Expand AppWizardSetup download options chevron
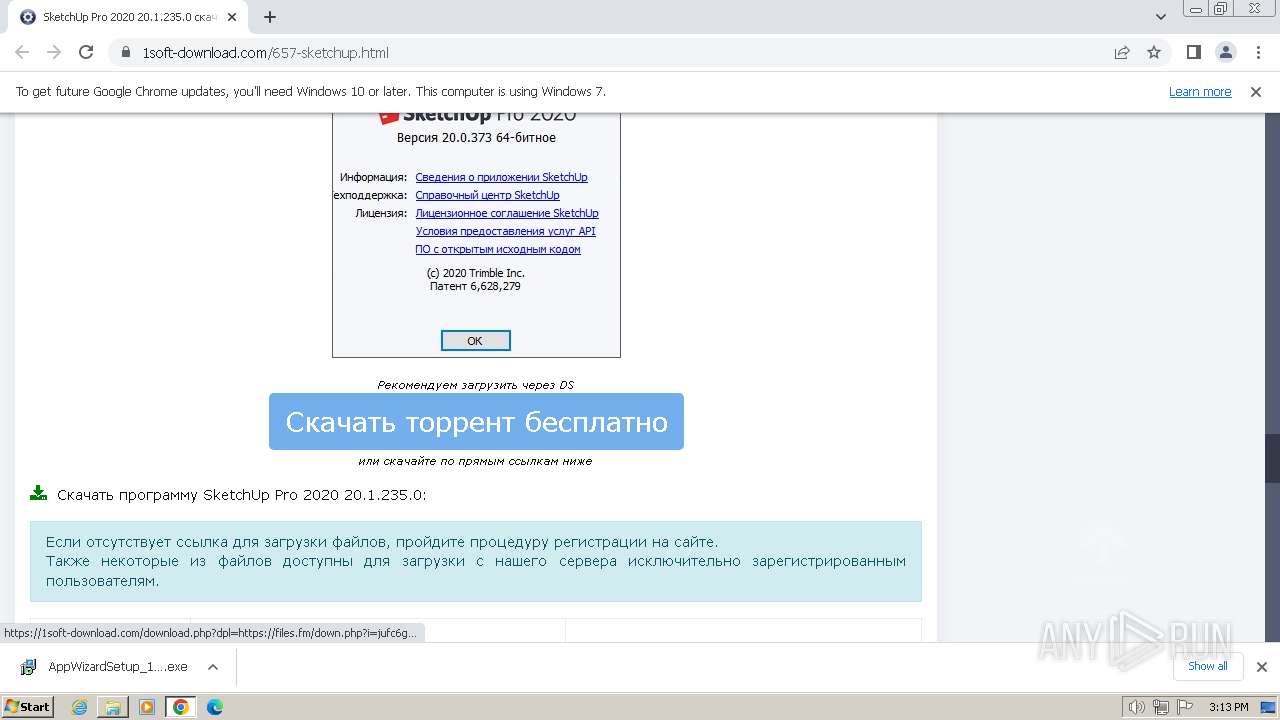 (x=212, y=667)
